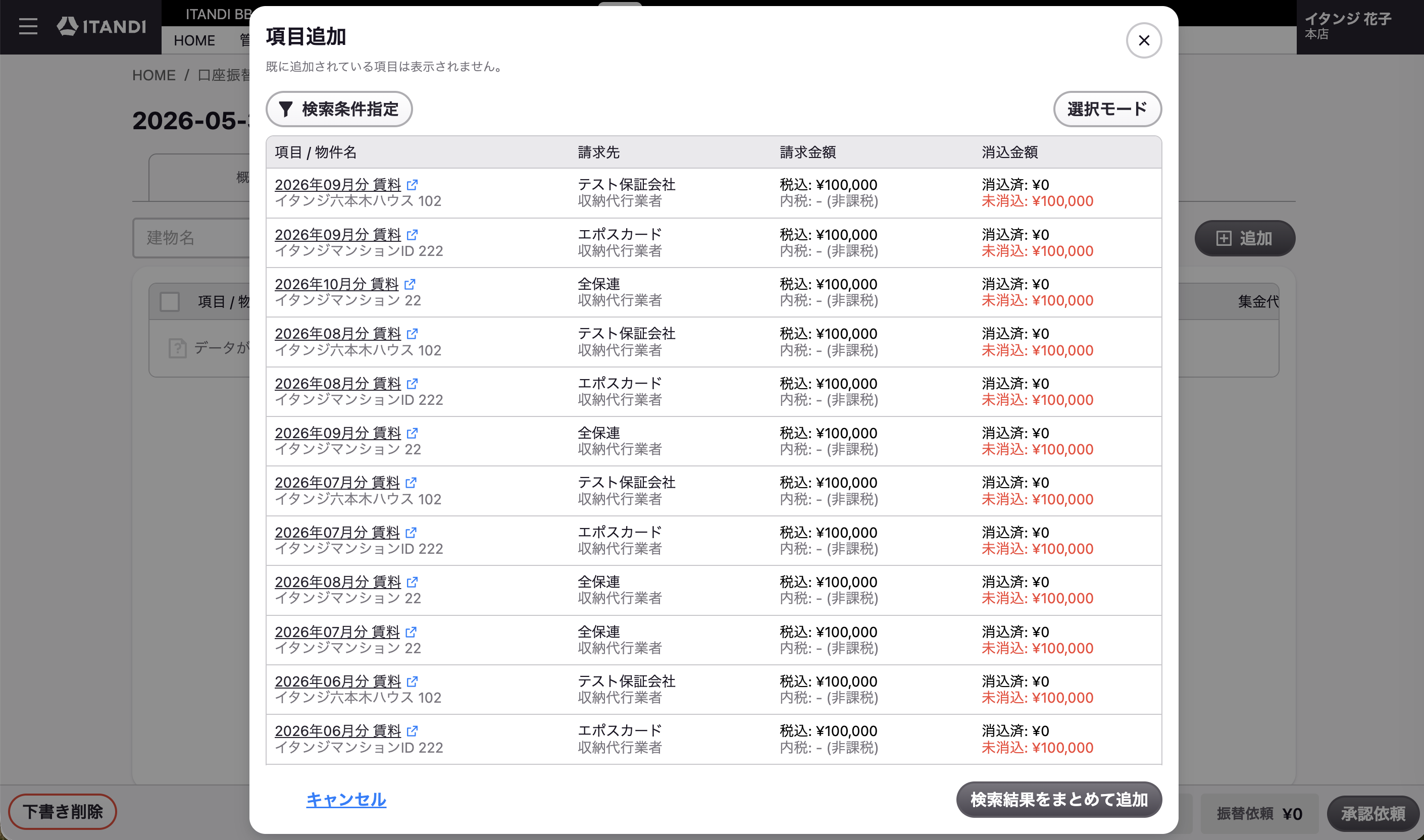Click 下書き削除 button
The width and height of the screenshot is (1424, 840).
[x=62, y=811]
